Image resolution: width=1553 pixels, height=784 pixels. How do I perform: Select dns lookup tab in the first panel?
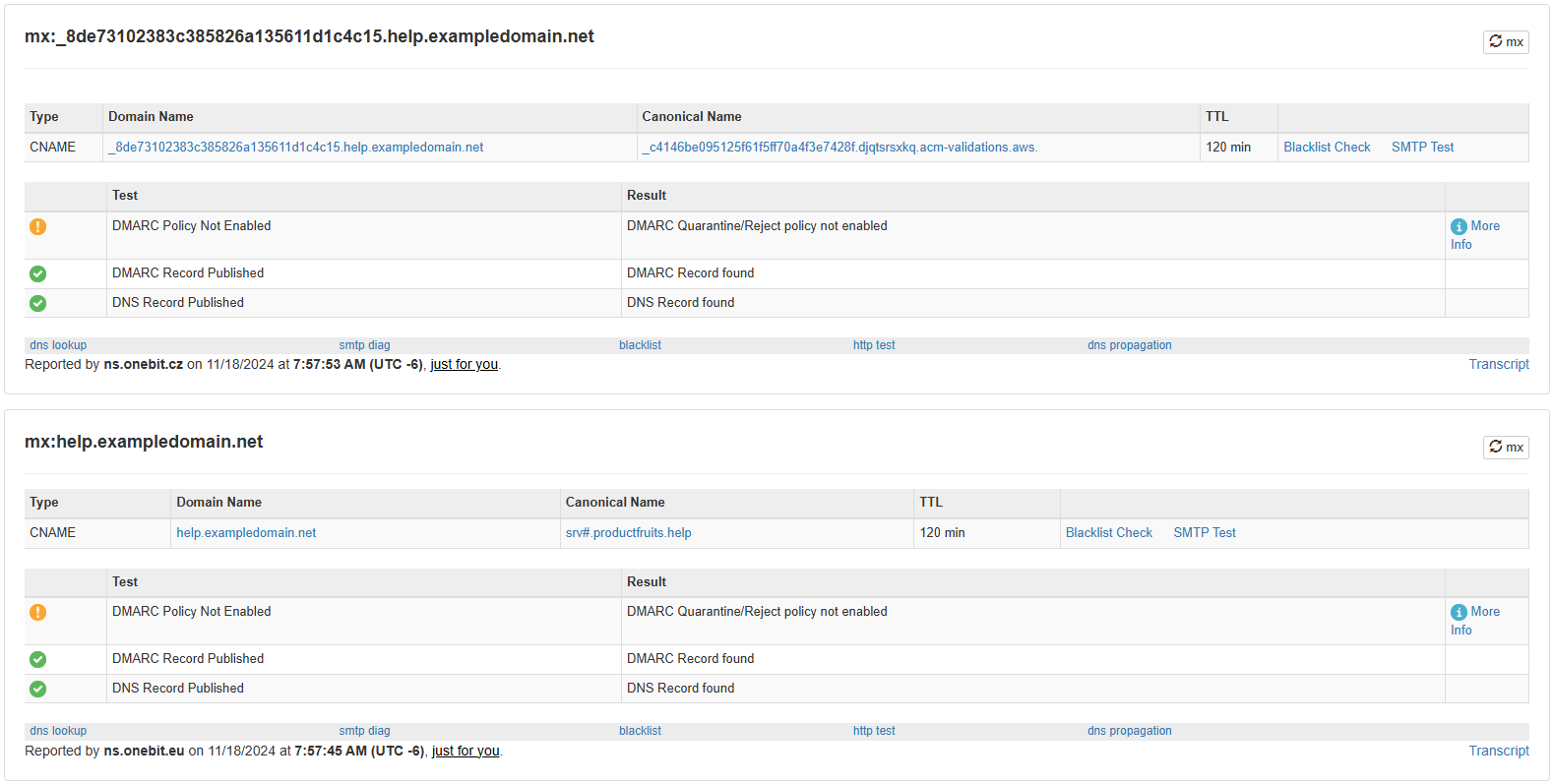point(58,345)
